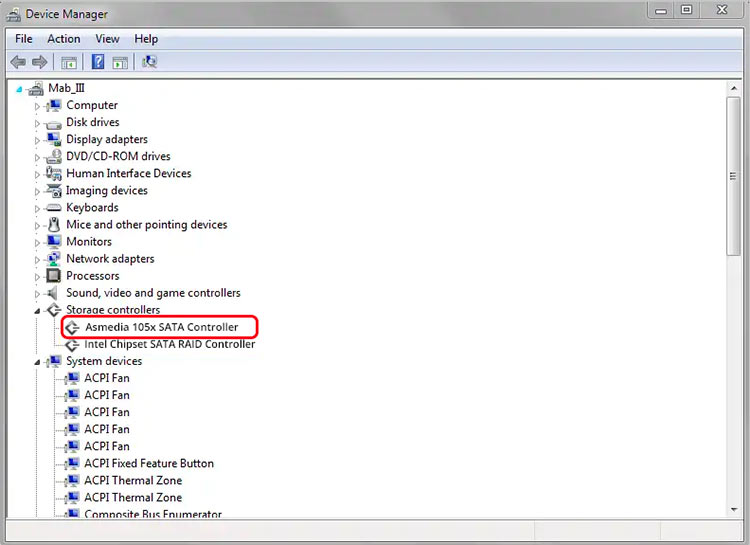Collapse the System devices node
Viewport: 750px width, 545px height.
pos(37,363)
